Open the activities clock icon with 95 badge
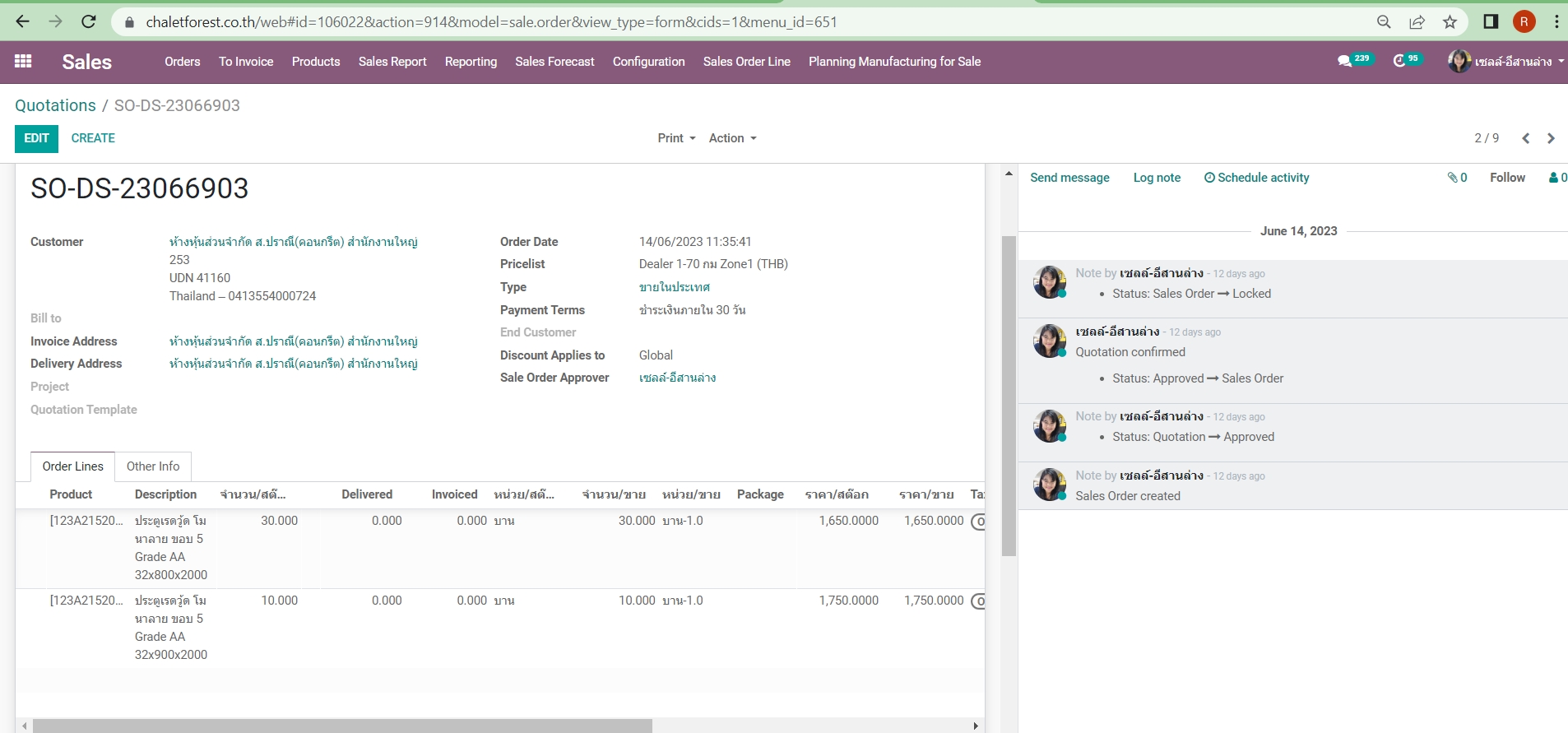This screenshot has height=733, width=1568. tap(1399, 61)
